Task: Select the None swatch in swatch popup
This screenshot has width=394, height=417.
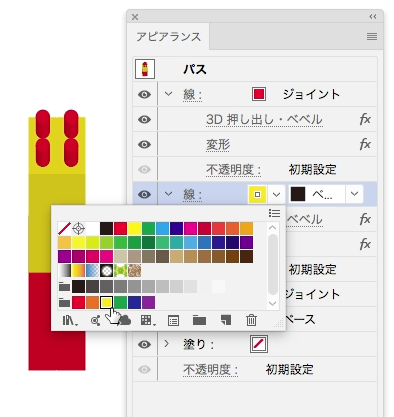Action: 64,229
